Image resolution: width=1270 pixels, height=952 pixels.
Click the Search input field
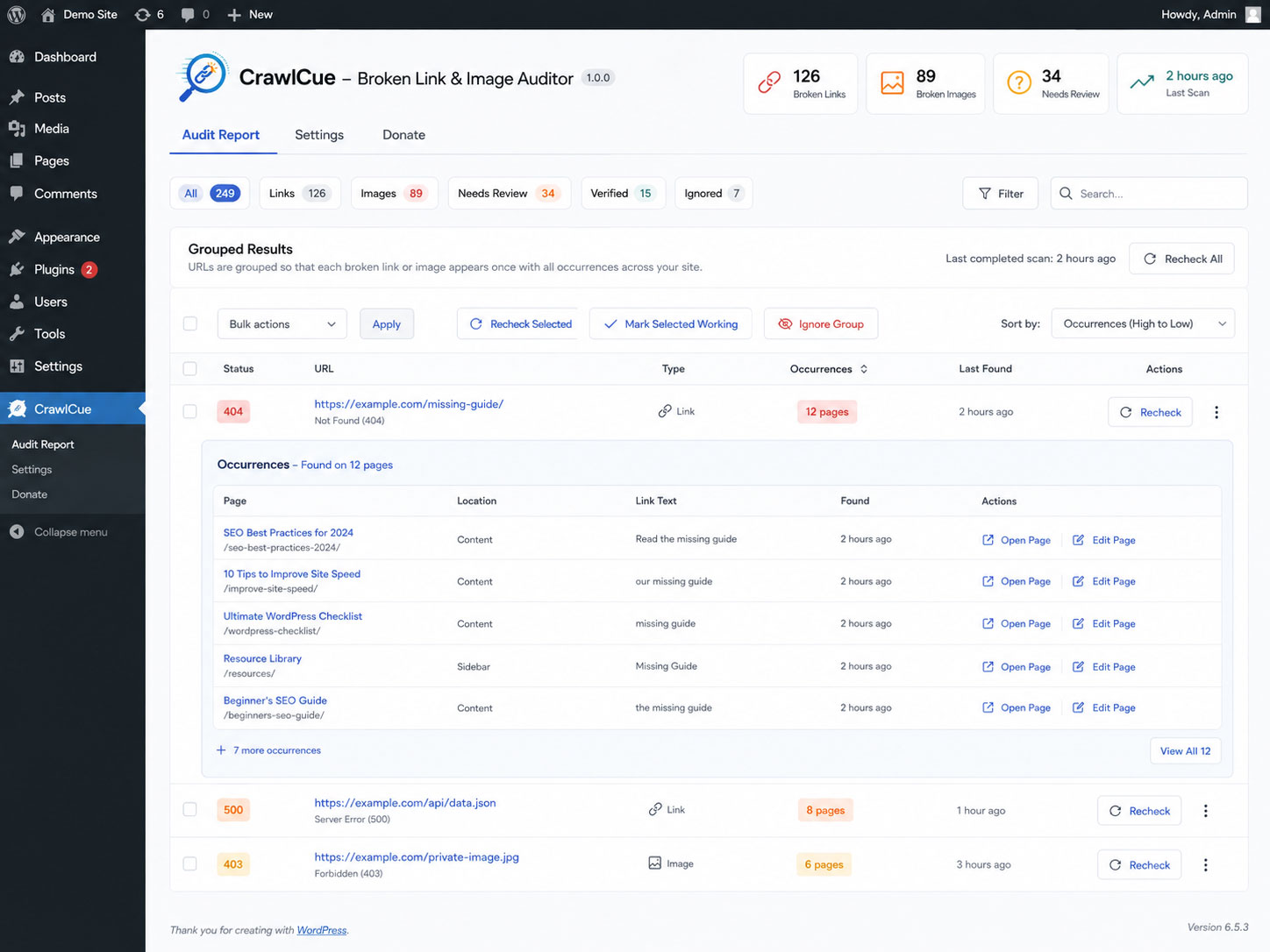point(1149,194)
